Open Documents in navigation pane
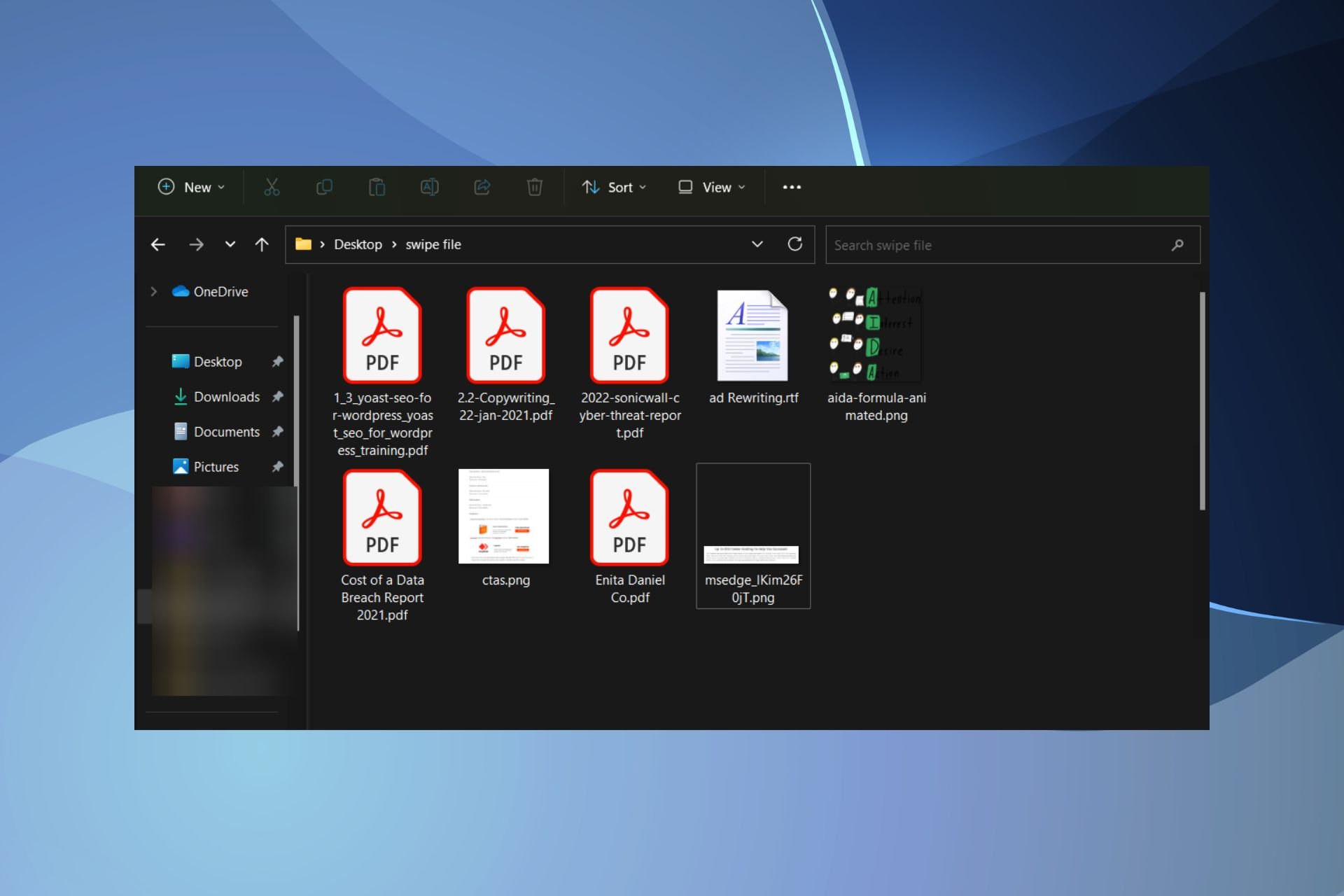This screenshot has height=896, width=1344. (x=226, y=431)
